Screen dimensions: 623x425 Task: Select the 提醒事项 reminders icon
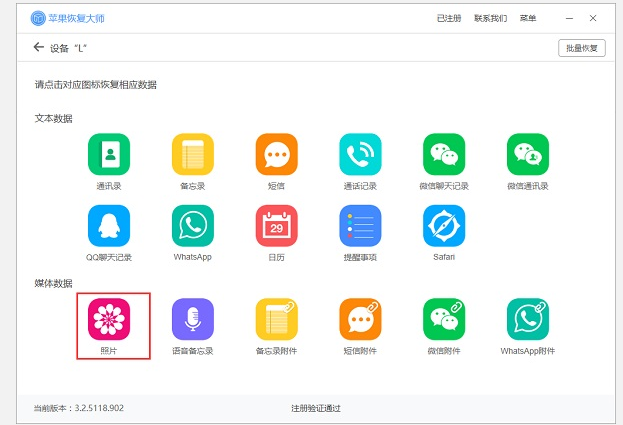click(x=360, y=226)
